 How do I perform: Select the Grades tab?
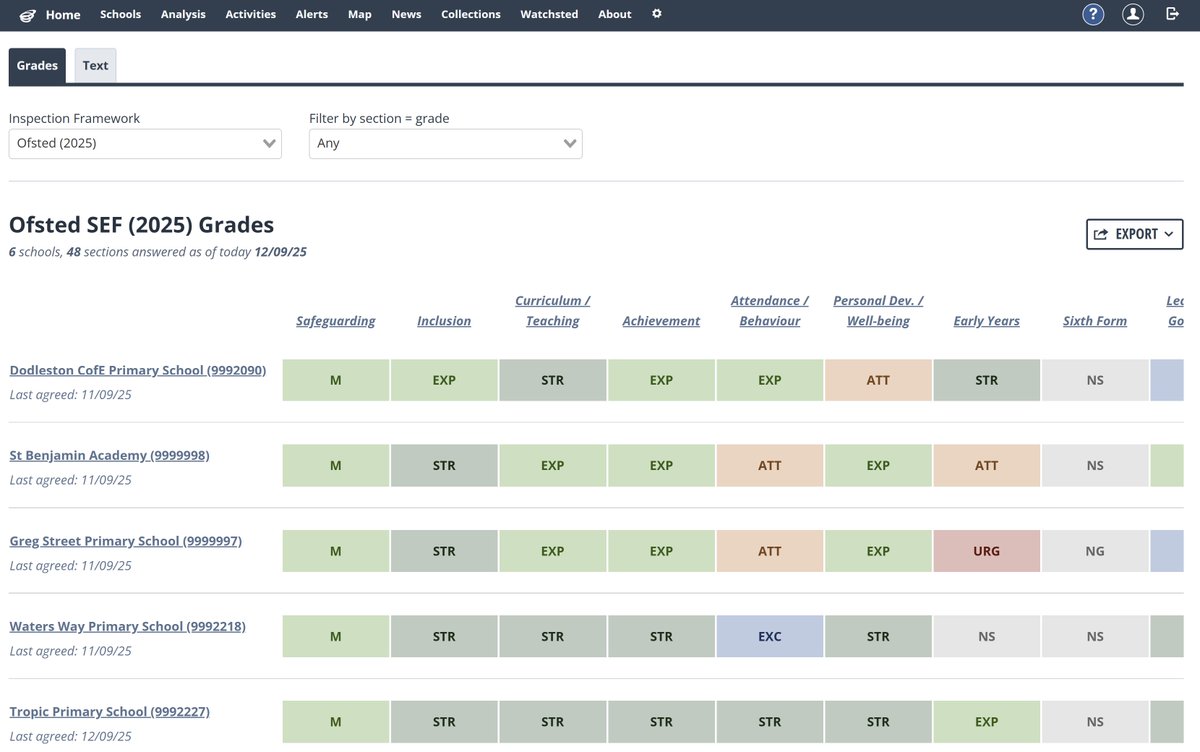[37, 65]
